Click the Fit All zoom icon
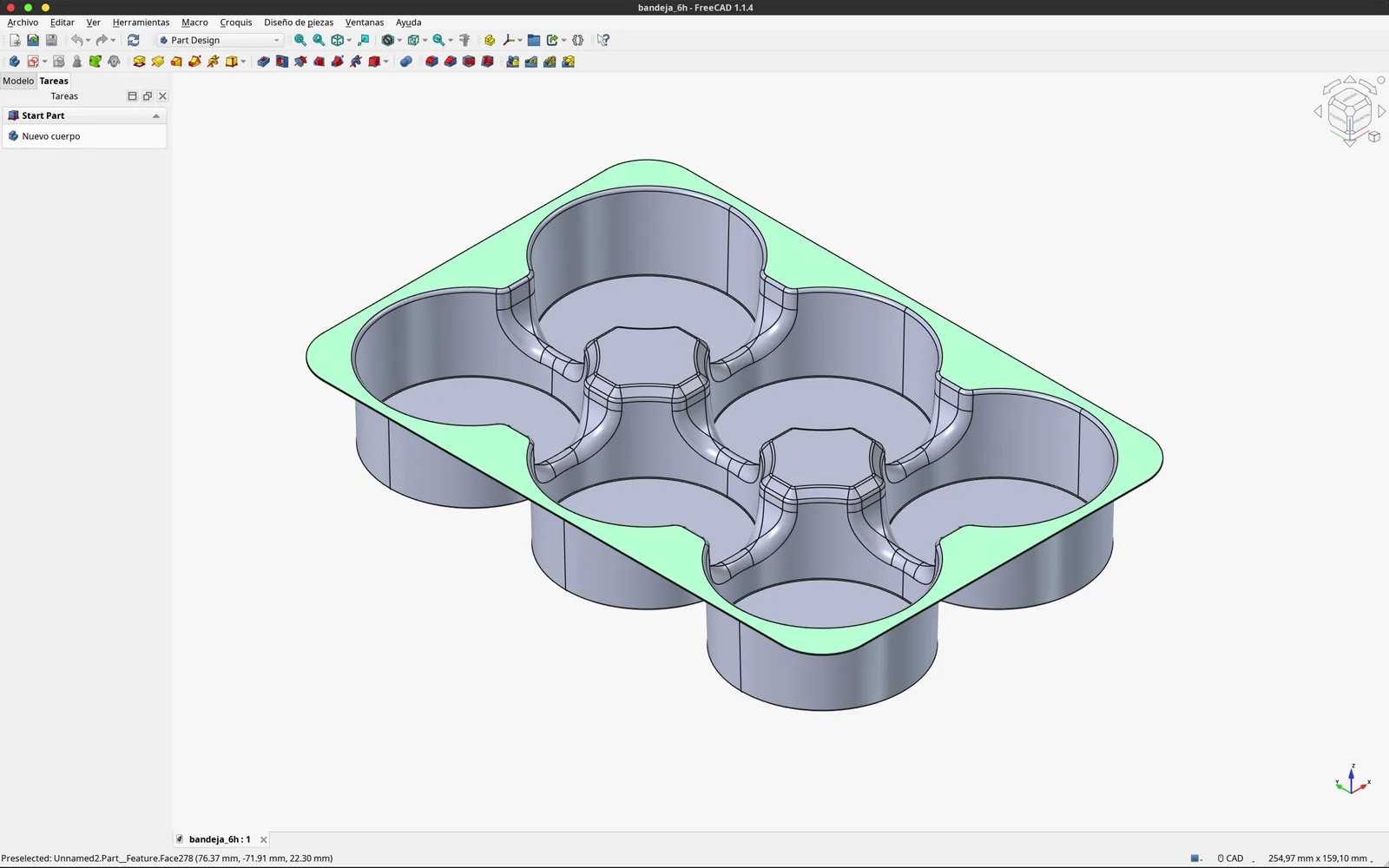Viewport: 1389px width, 868px height. 300,40
